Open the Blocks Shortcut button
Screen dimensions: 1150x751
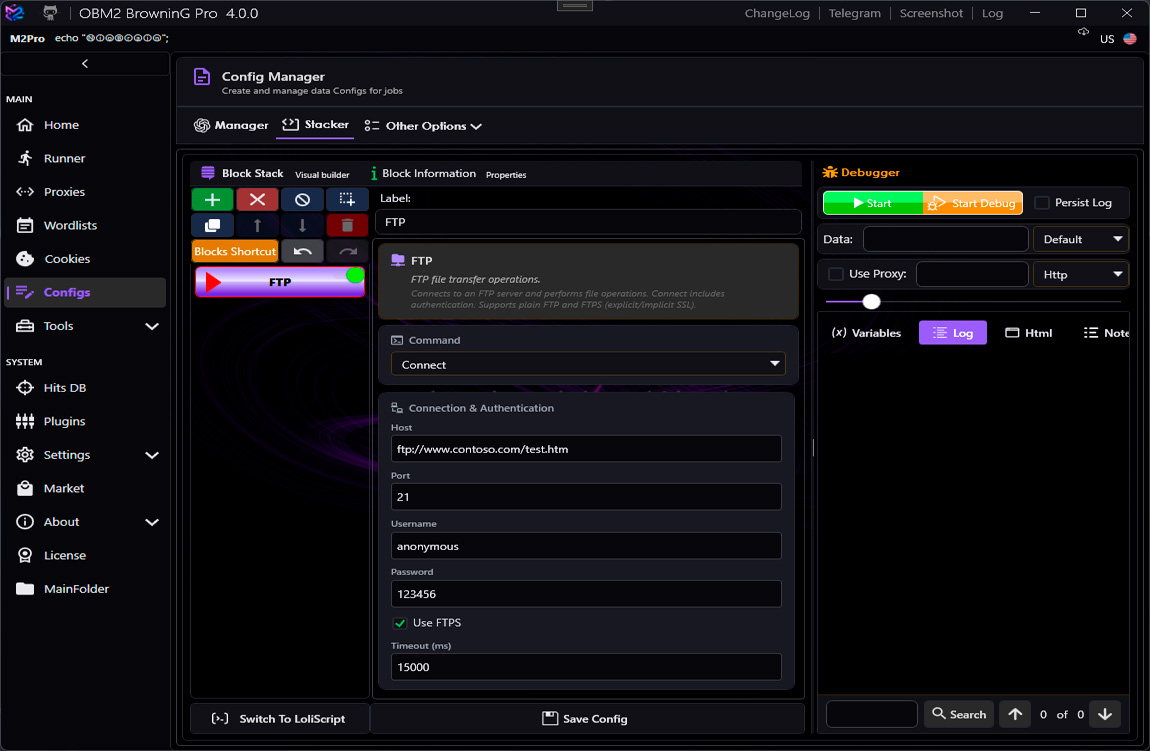point(235,252)
